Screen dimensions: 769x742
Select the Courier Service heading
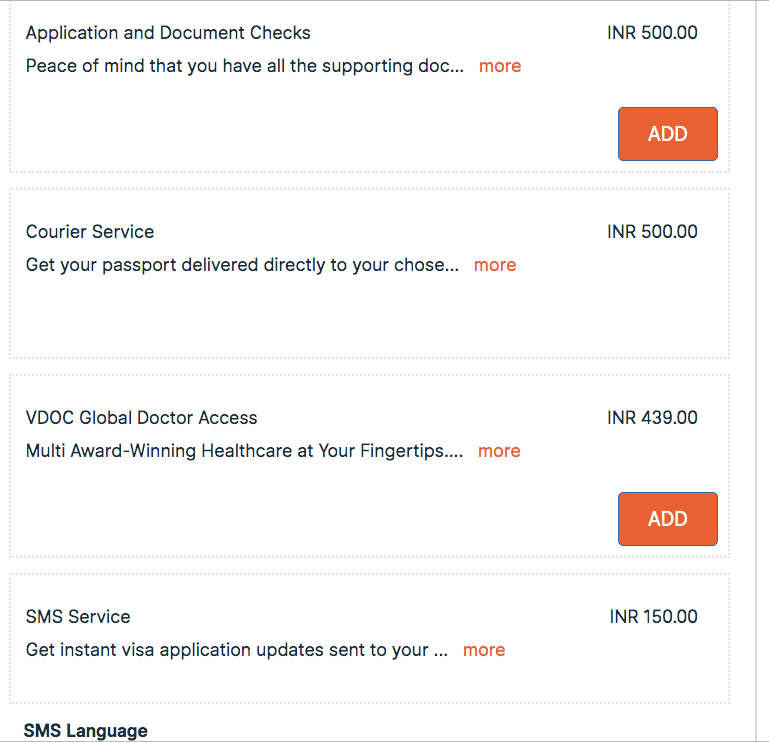pos(90,232)
